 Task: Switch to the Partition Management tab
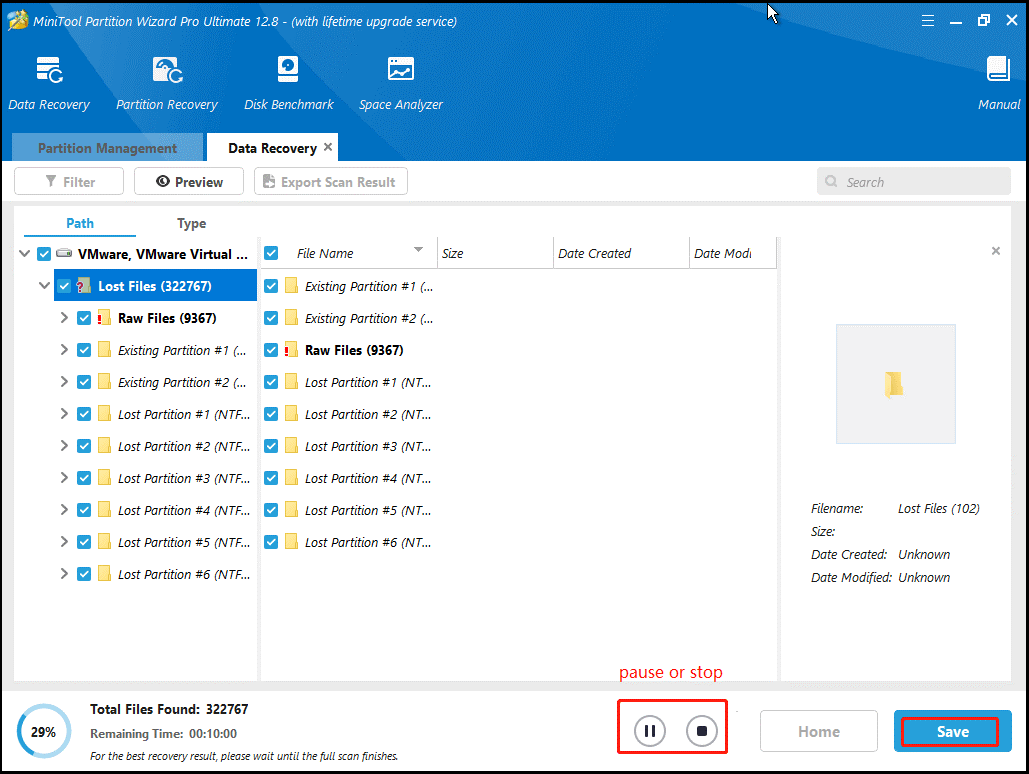tap(107, 148)
